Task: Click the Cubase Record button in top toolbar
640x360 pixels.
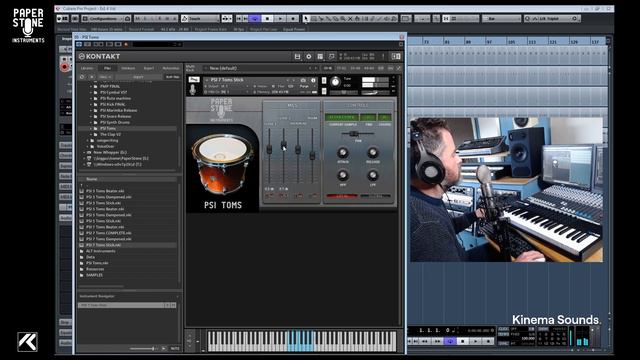Action: [293, 18]
